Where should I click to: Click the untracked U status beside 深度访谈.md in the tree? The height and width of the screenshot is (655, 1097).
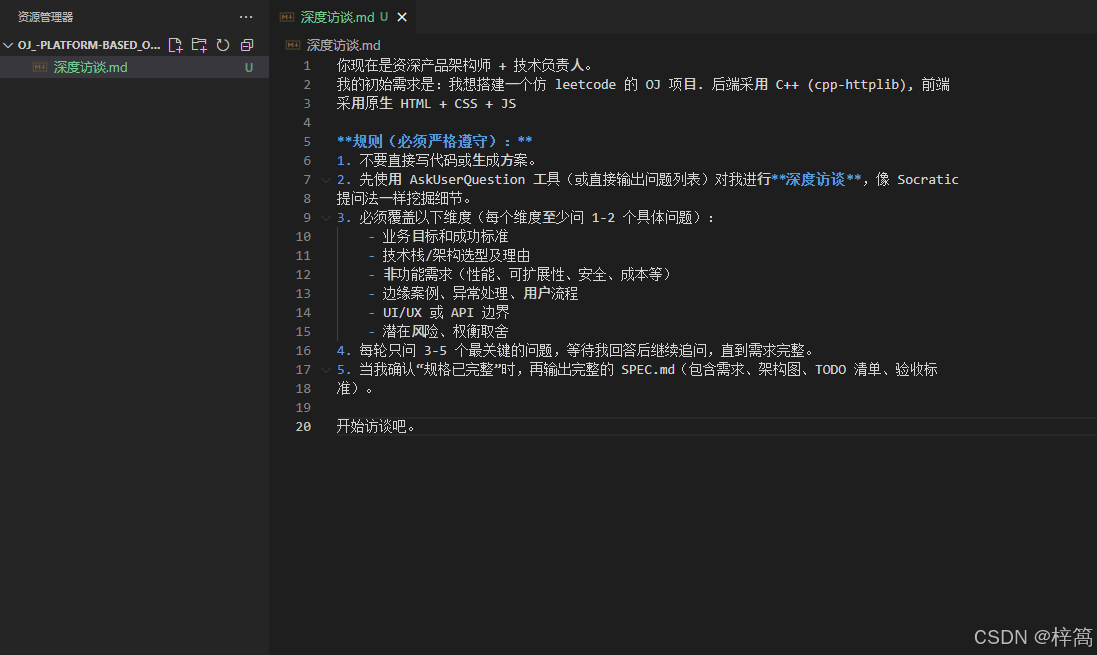click(x=248, y=67)
